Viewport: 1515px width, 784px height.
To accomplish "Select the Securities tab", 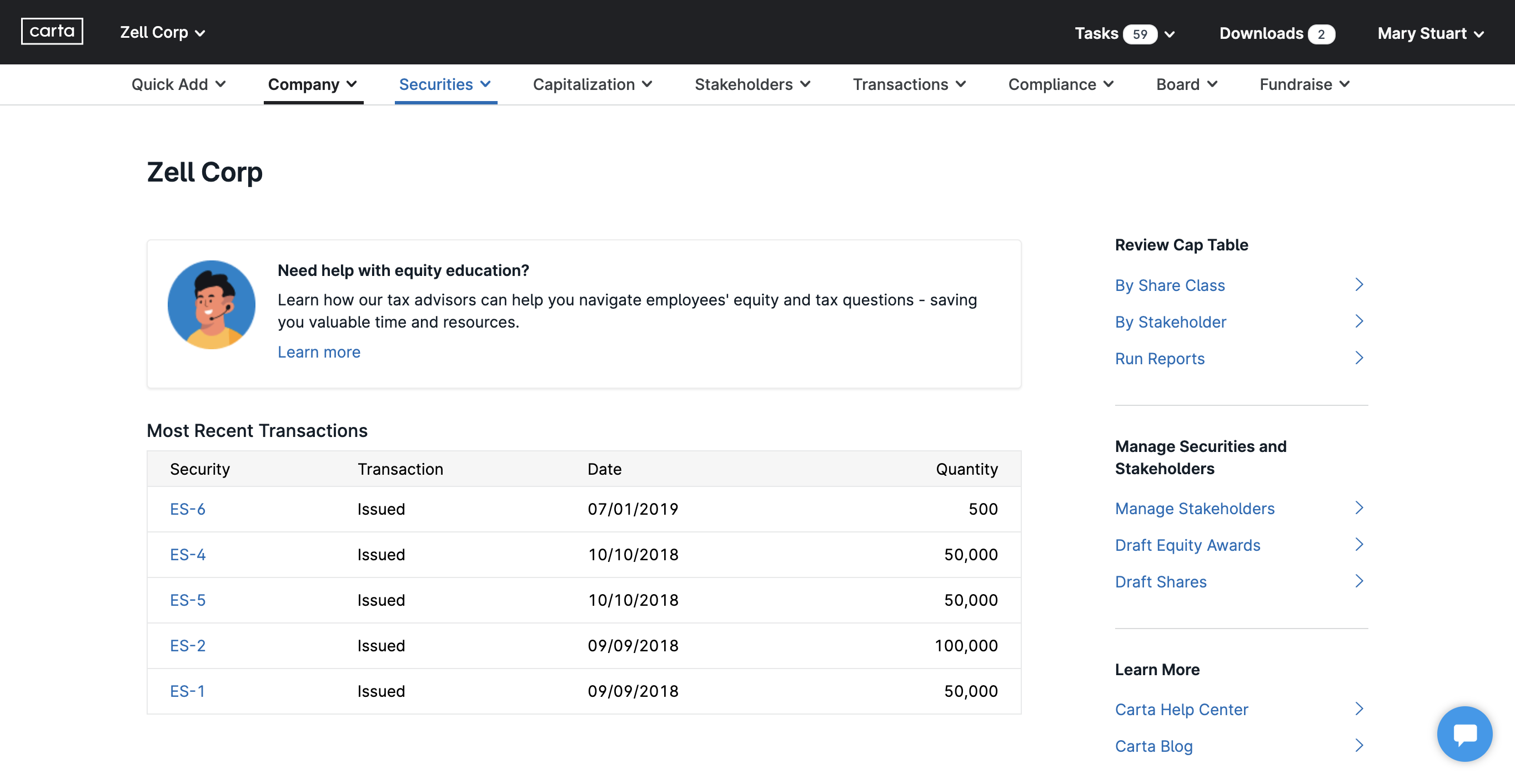I will [445, 84].
